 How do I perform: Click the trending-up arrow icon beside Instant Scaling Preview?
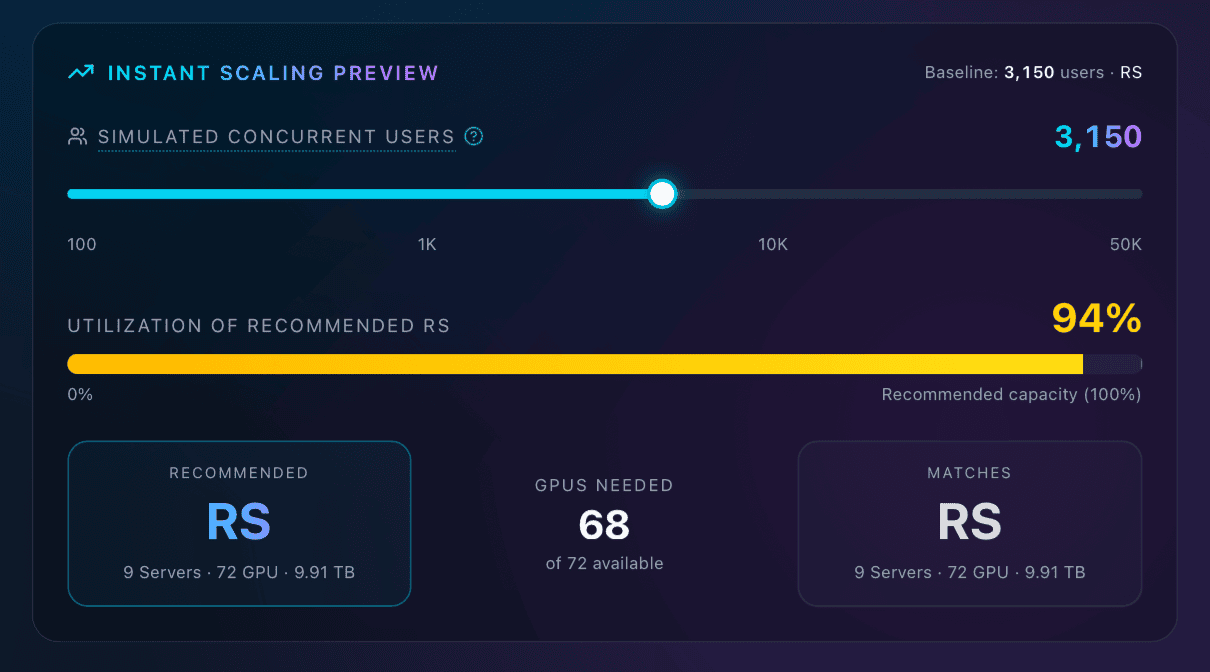(80, 73)
